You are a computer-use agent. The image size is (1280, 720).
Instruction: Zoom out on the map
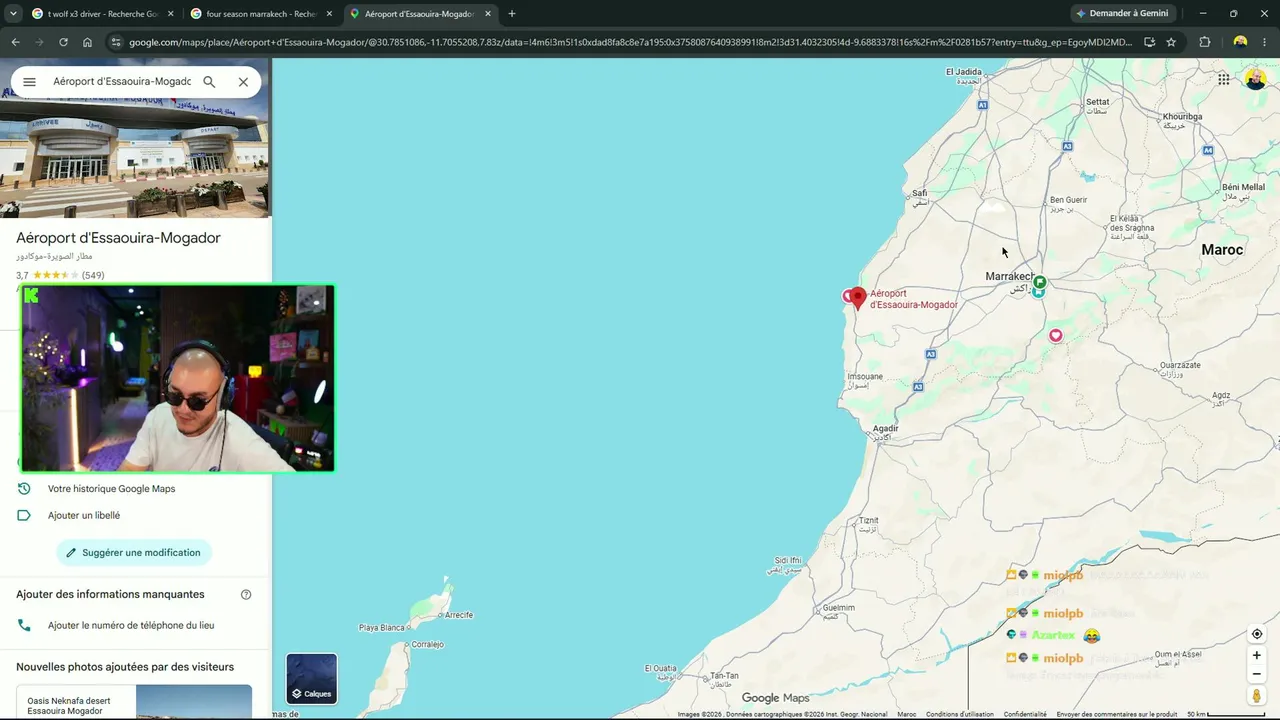[1257, 674]
